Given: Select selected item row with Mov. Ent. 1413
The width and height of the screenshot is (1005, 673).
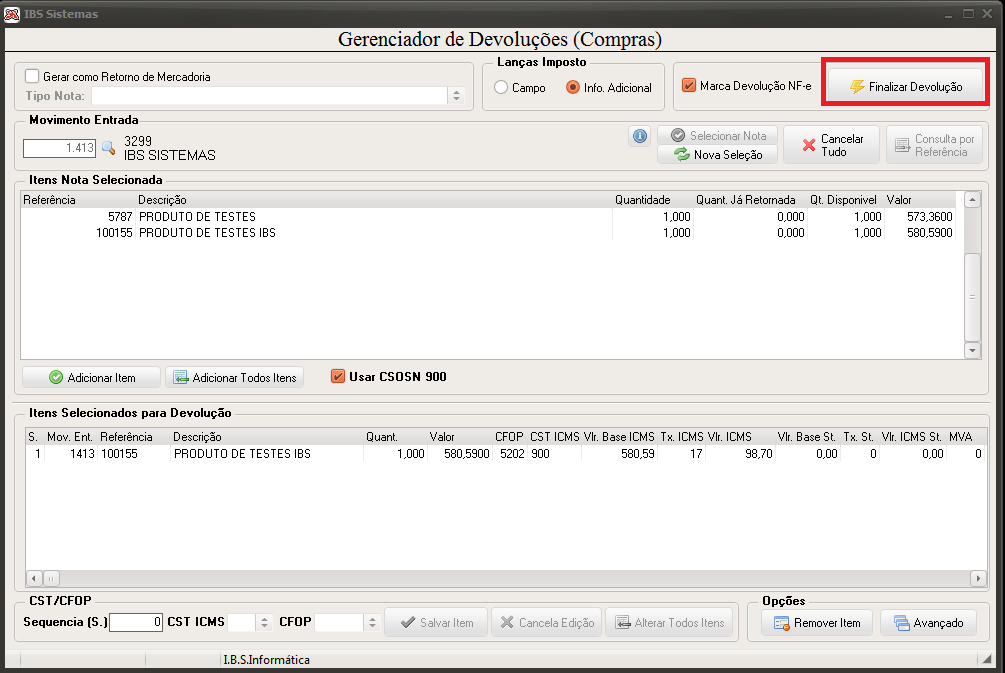Looking at the screenshot, I should click(x=505, y=454).
